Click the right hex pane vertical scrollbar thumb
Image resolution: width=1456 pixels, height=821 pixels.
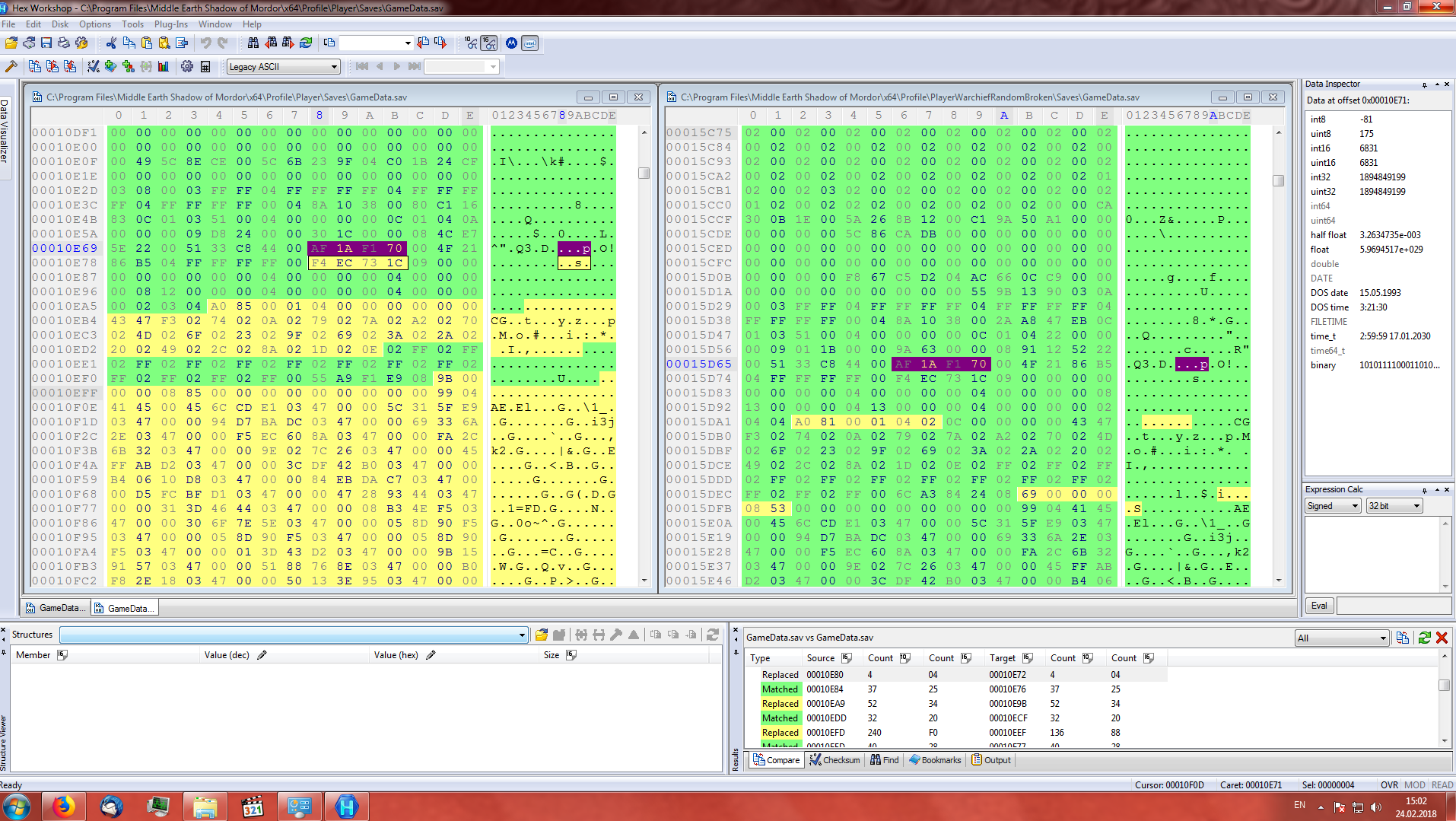pos(1278,180)
